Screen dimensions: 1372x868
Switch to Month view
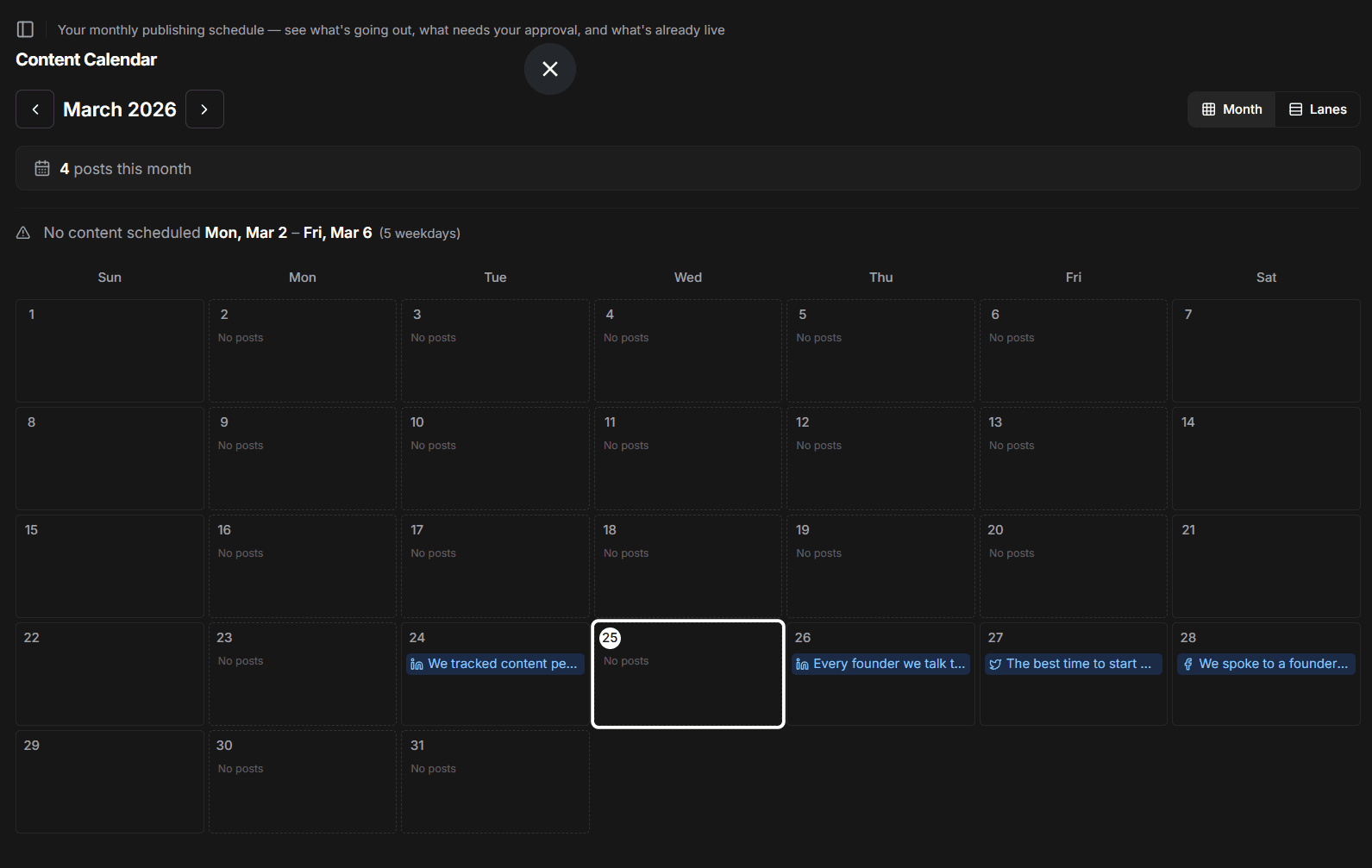point(1231,109)
